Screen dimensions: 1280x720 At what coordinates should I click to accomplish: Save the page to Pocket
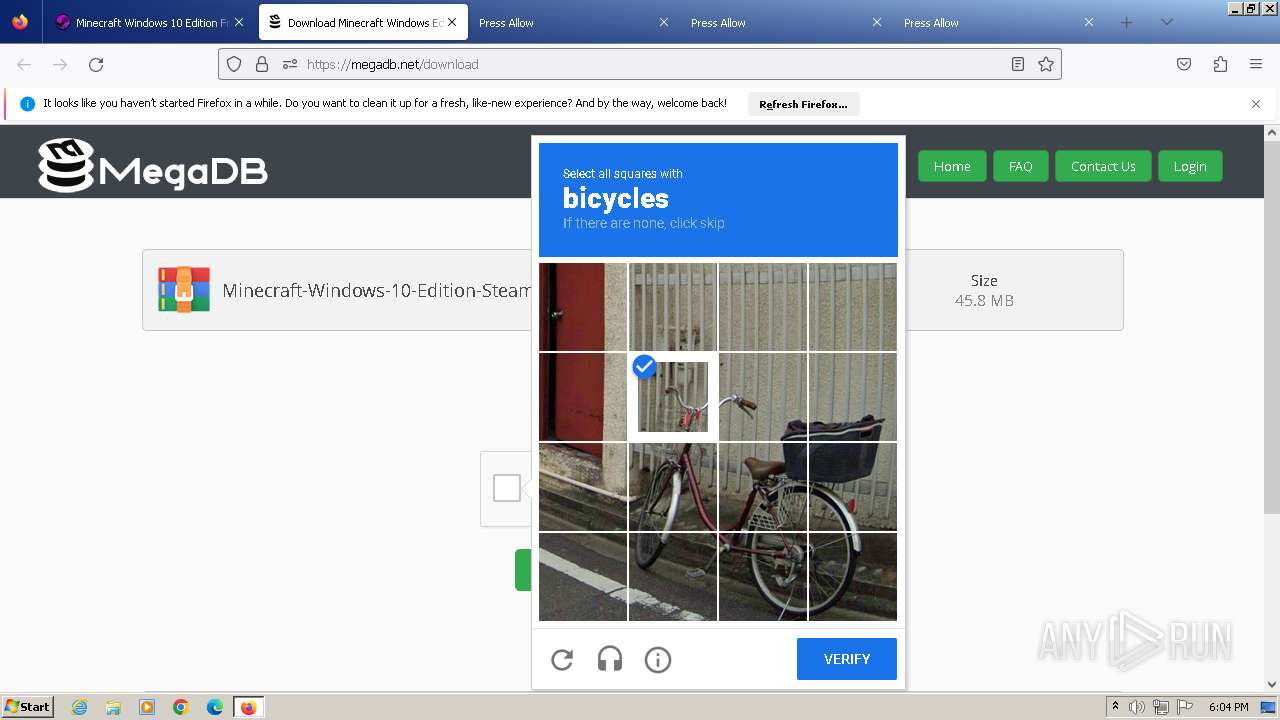(1184, 64)
